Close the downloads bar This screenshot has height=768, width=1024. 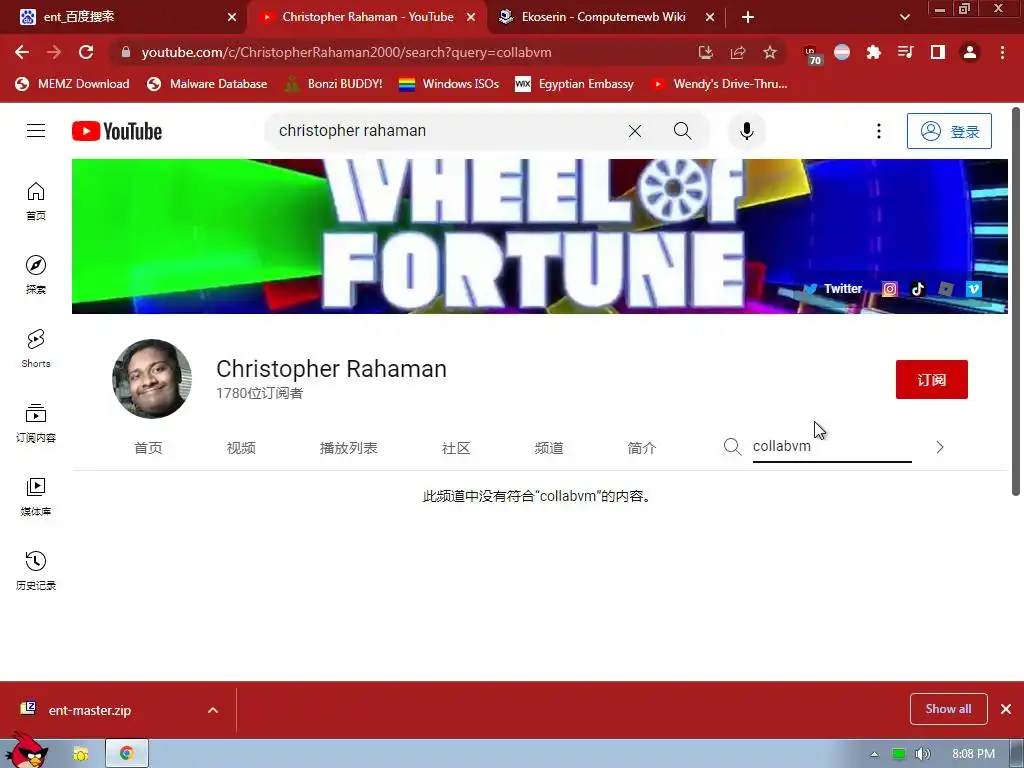(x=1006, y=709)
